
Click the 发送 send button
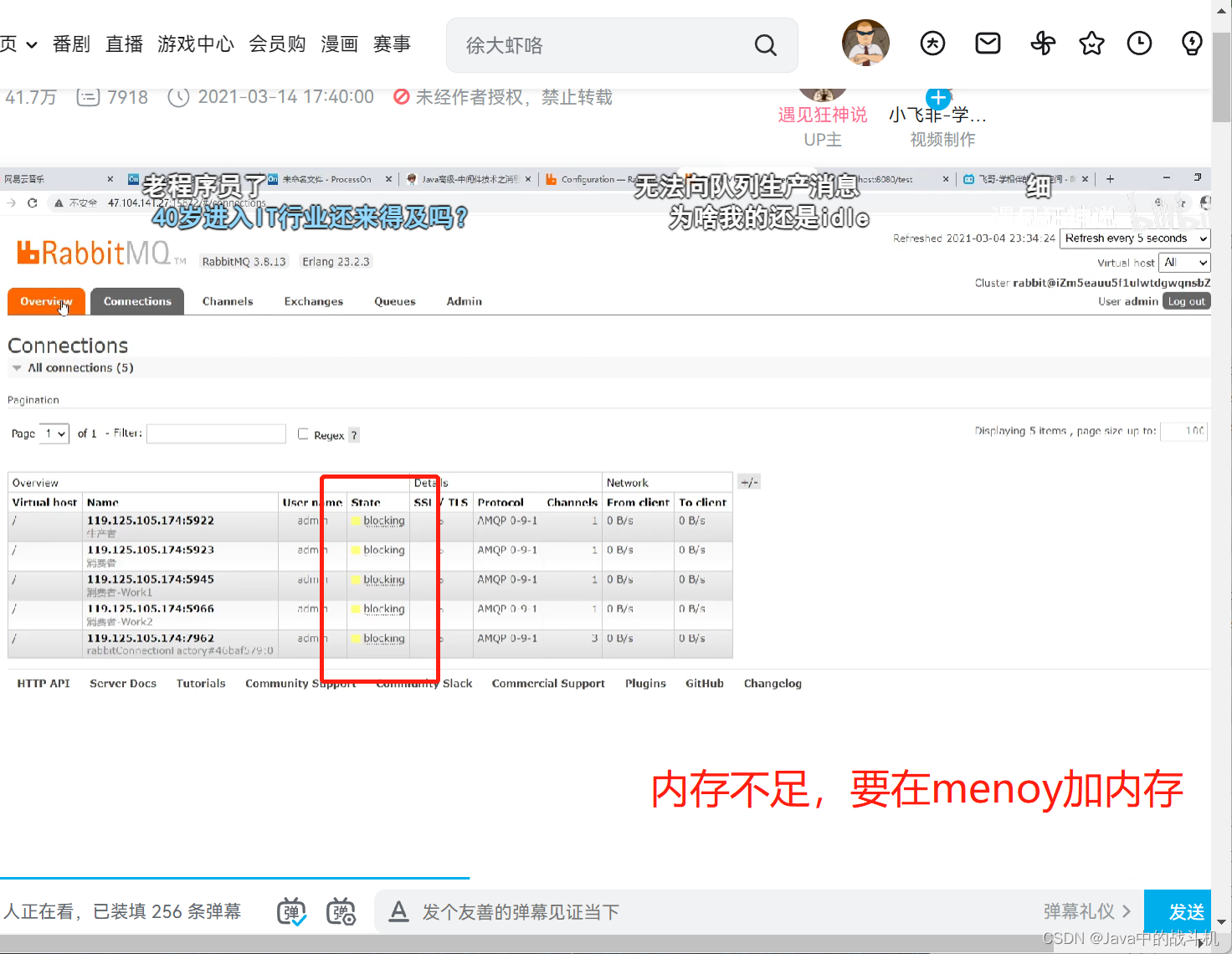tap(1178, 911)
